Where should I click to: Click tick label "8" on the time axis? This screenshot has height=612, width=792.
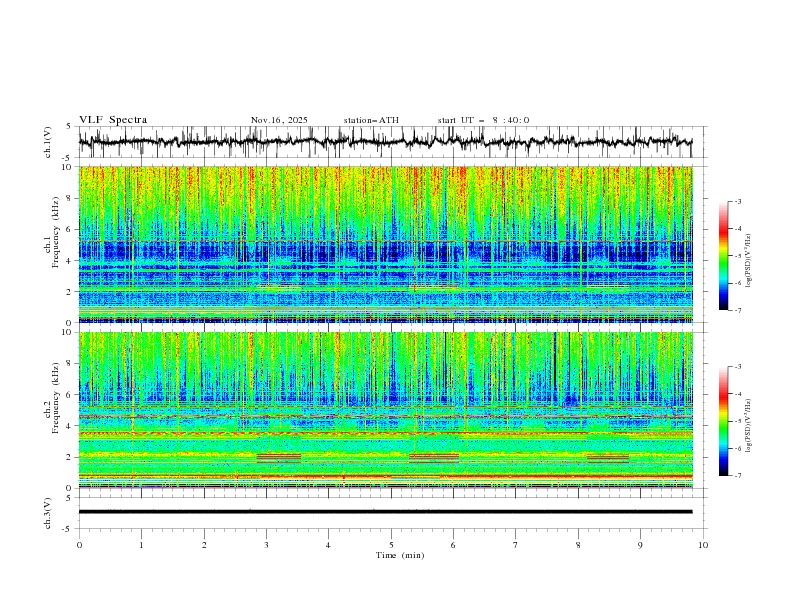[578, 545]
